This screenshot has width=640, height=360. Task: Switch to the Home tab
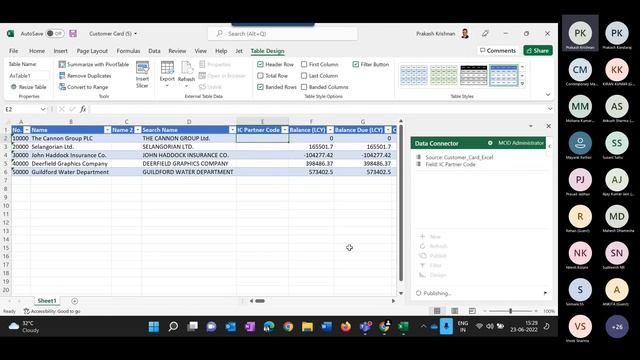[x=37, y=51]
